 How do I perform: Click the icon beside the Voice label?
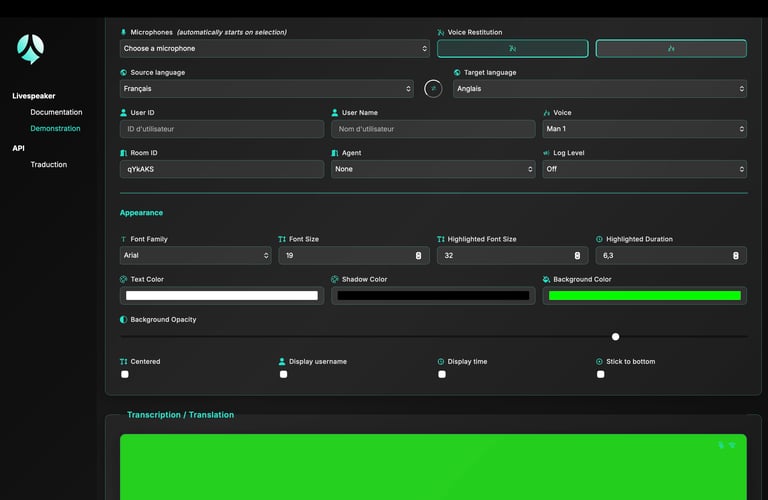547,113
